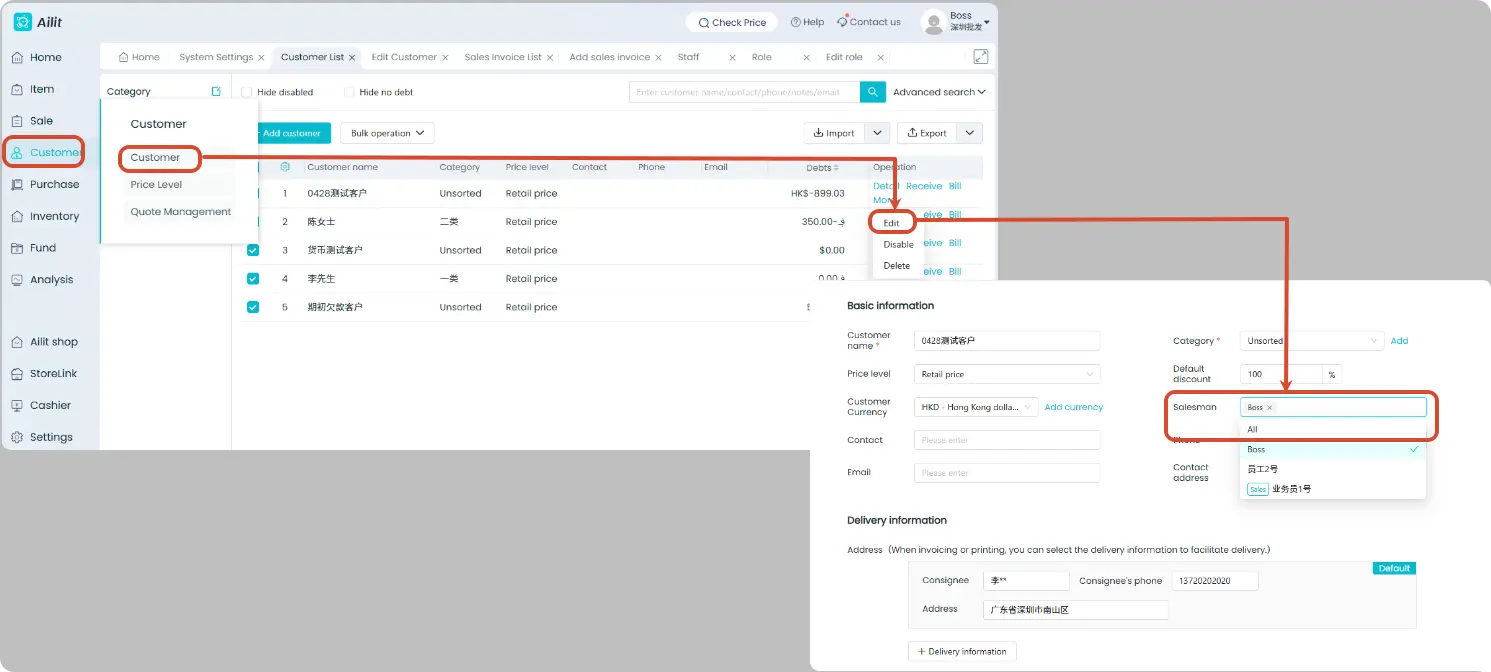
Task: Switch to the Edit role tab
Action: (844, 57)
